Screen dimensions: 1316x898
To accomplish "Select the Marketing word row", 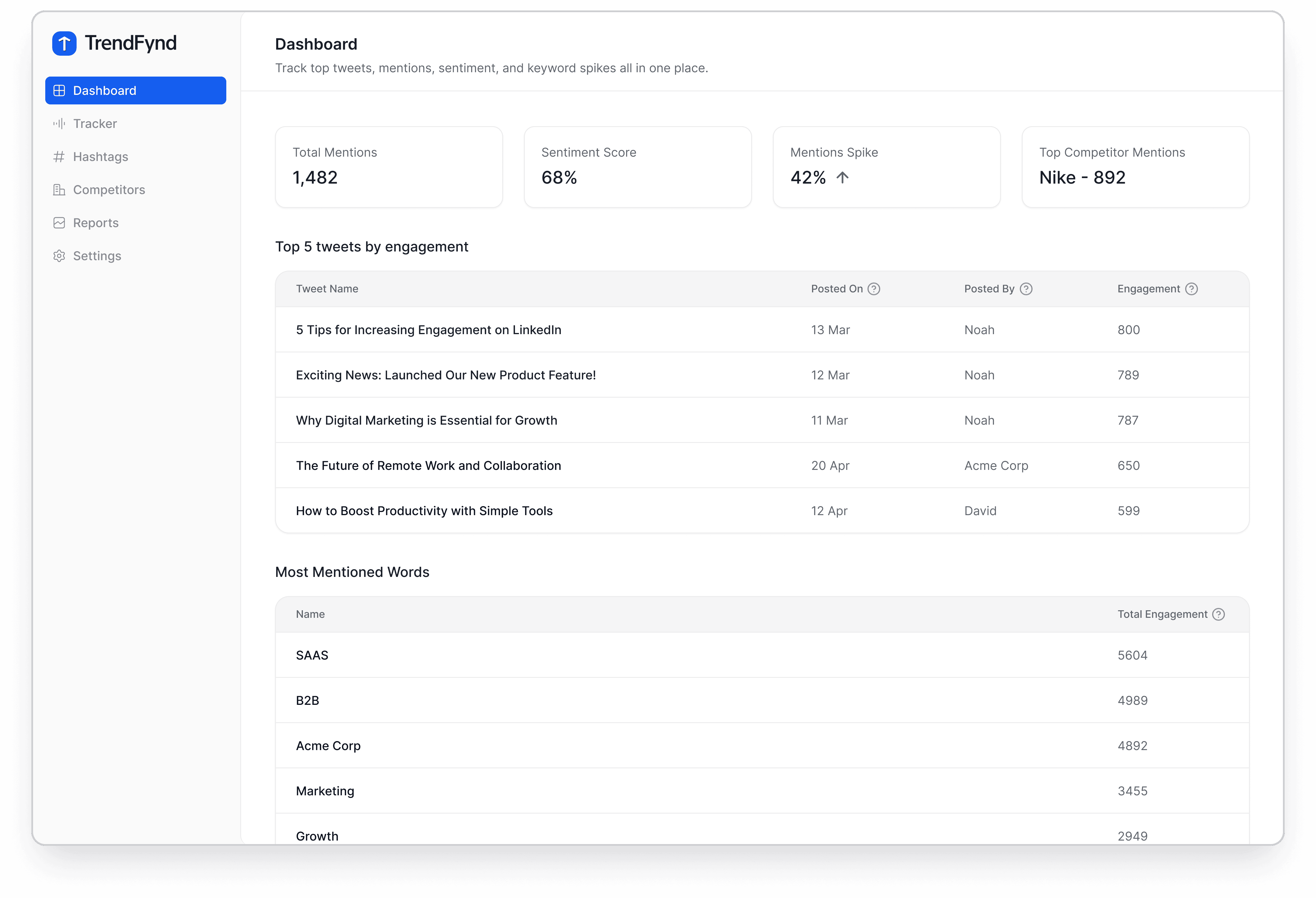I will pyautogui.click(x=762, y=791).
